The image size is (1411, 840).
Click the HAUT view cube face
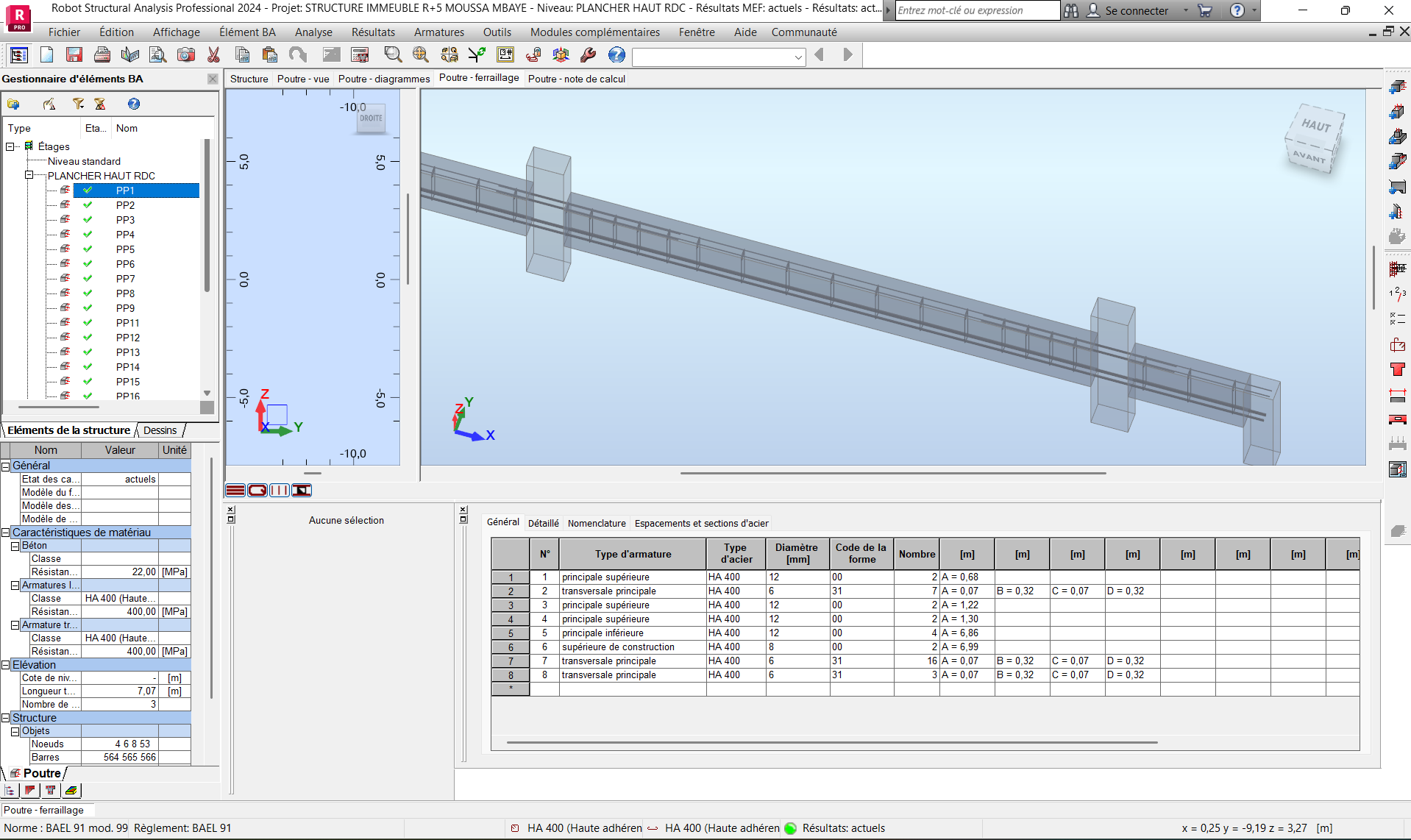coord(1316,126)
